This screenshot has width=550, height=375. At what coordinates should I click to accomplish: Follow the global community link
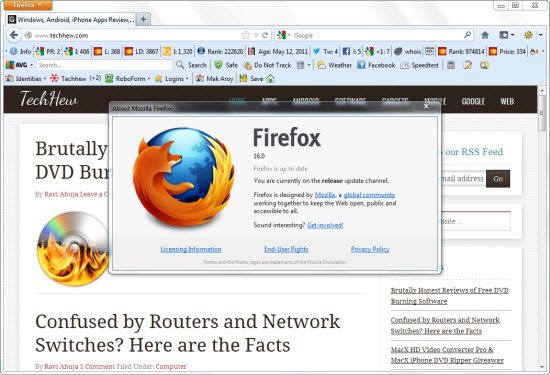coord(369,195)
